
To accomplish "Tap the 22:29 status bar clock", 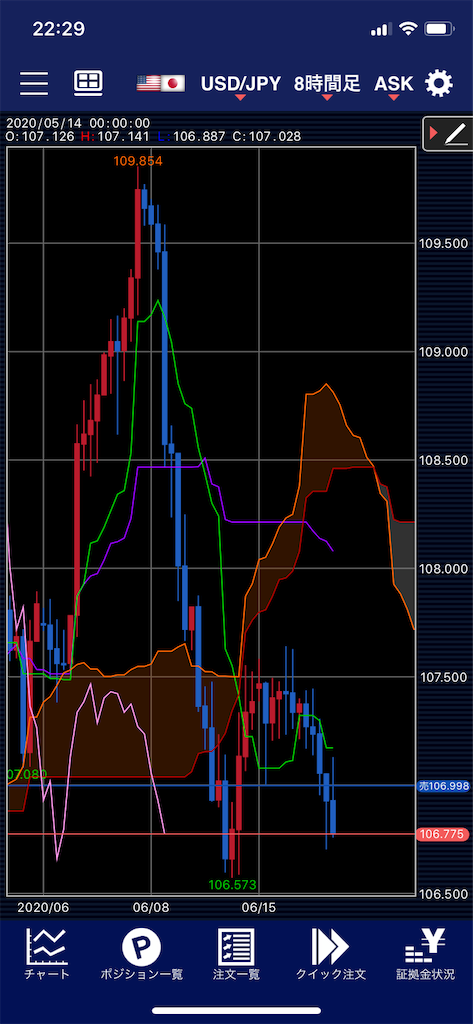I will coord(58,29).
